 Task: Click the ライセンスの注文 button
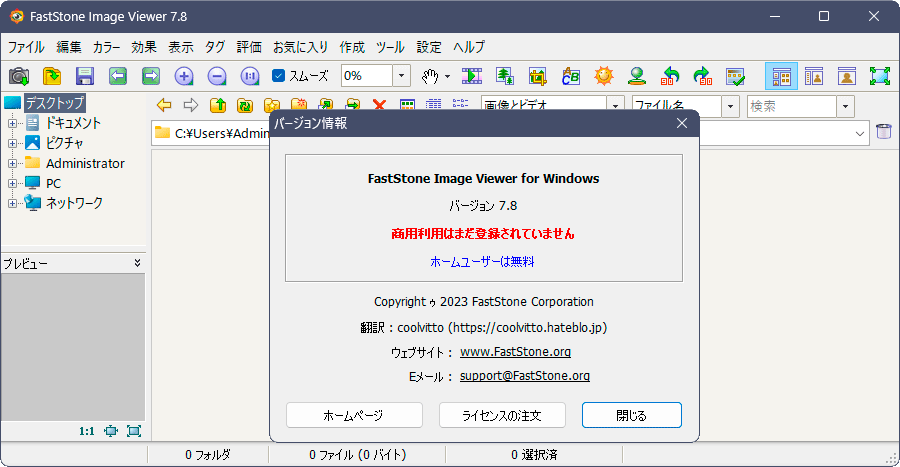(502, 415)
